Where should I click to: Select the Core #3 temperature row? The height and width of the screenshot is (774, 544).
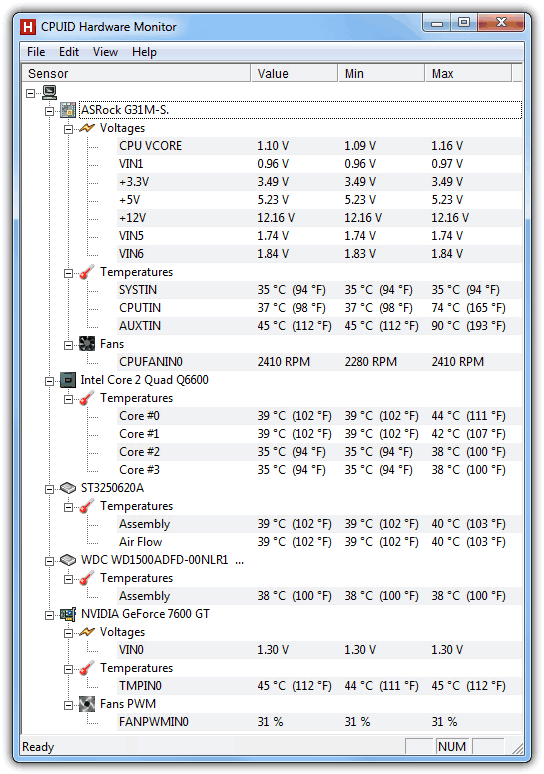(x=319, y=470)
